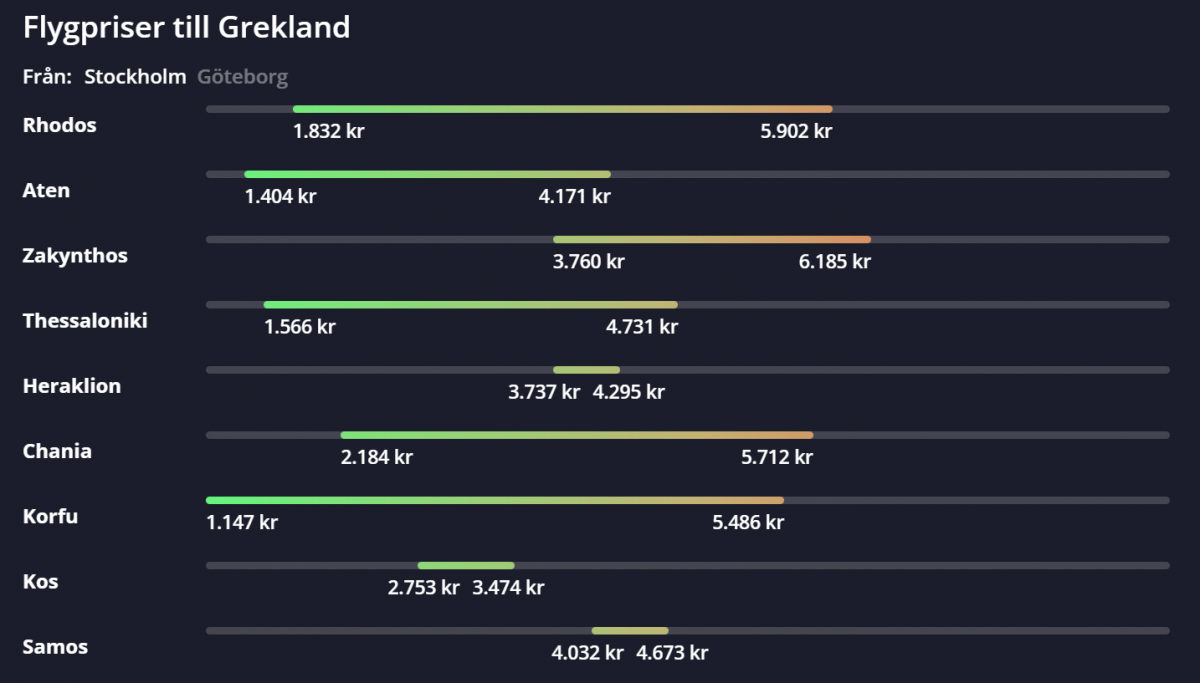Viewport: 1200px width, 683px height.
Task: Click Kos highest price 3.474 kr
Action: pyautogui.click(x=508, y=588)
